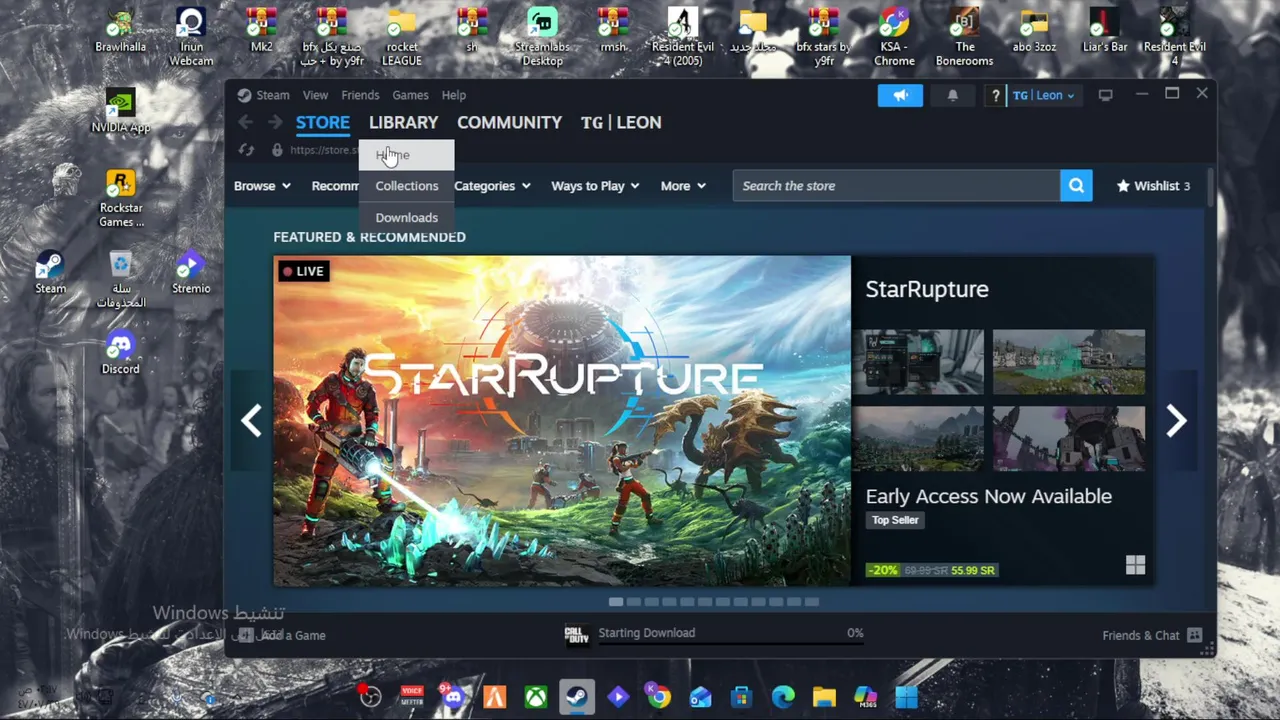
Task: Select the Discord desktop shortcut
Action: (x=121, y=352)
